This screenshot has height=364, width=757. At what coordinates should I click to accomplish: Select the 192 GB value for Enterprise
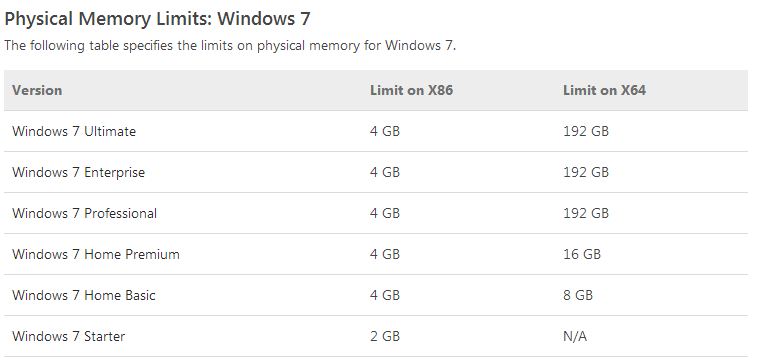point(586,172)
